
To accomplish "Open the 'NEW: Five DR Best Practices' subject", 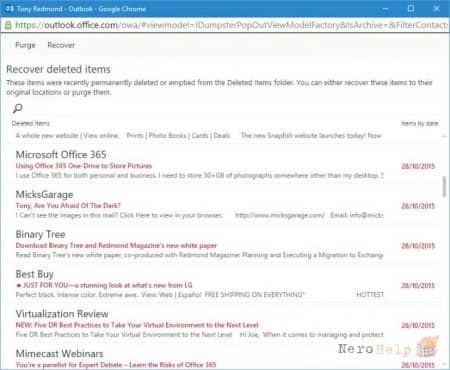I will pyautogui.click(x=137, y=325).
